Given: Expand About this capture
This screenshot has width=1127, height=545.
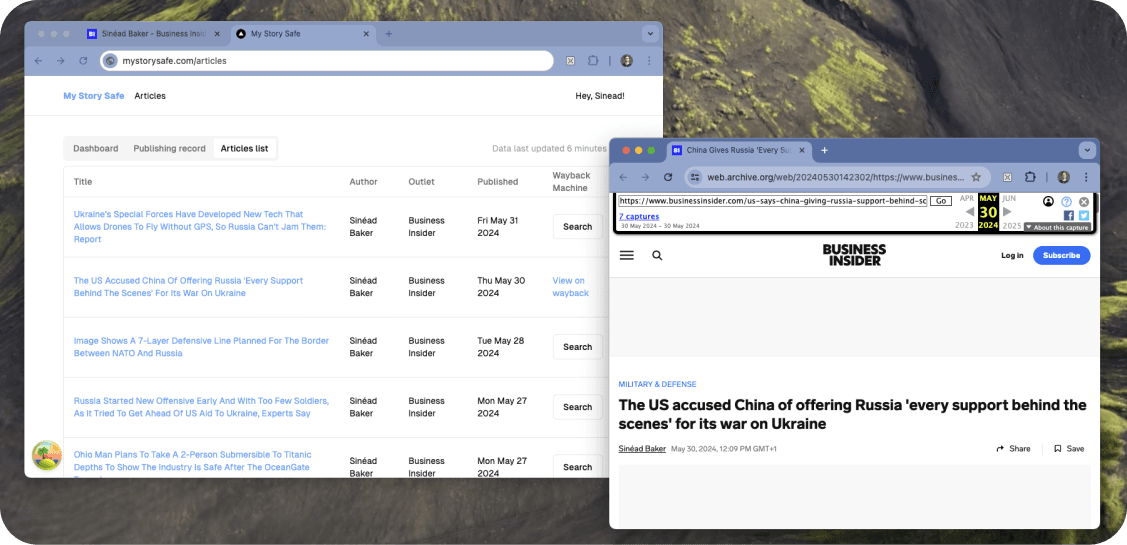Looking at the screenshot, I should (1057, 227).
